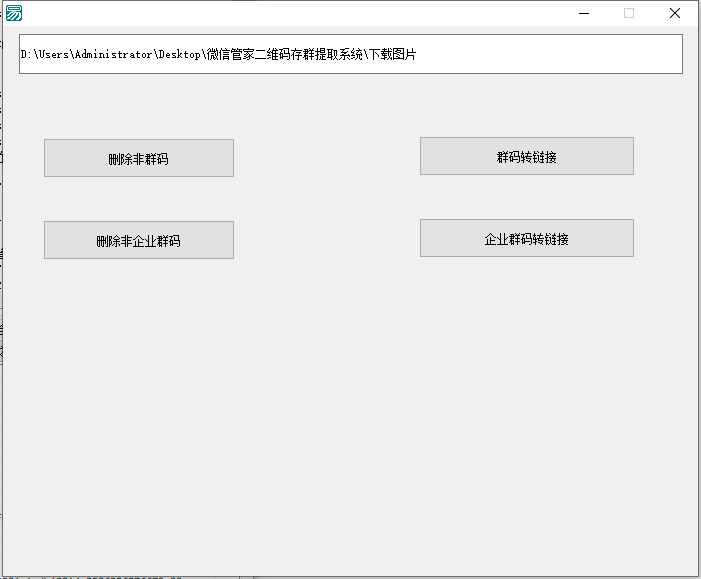Image resolution: width=701 pixels, height=579 pixels.
Task: Click the 删除非群码 button
Action: [x=138, y=158]
